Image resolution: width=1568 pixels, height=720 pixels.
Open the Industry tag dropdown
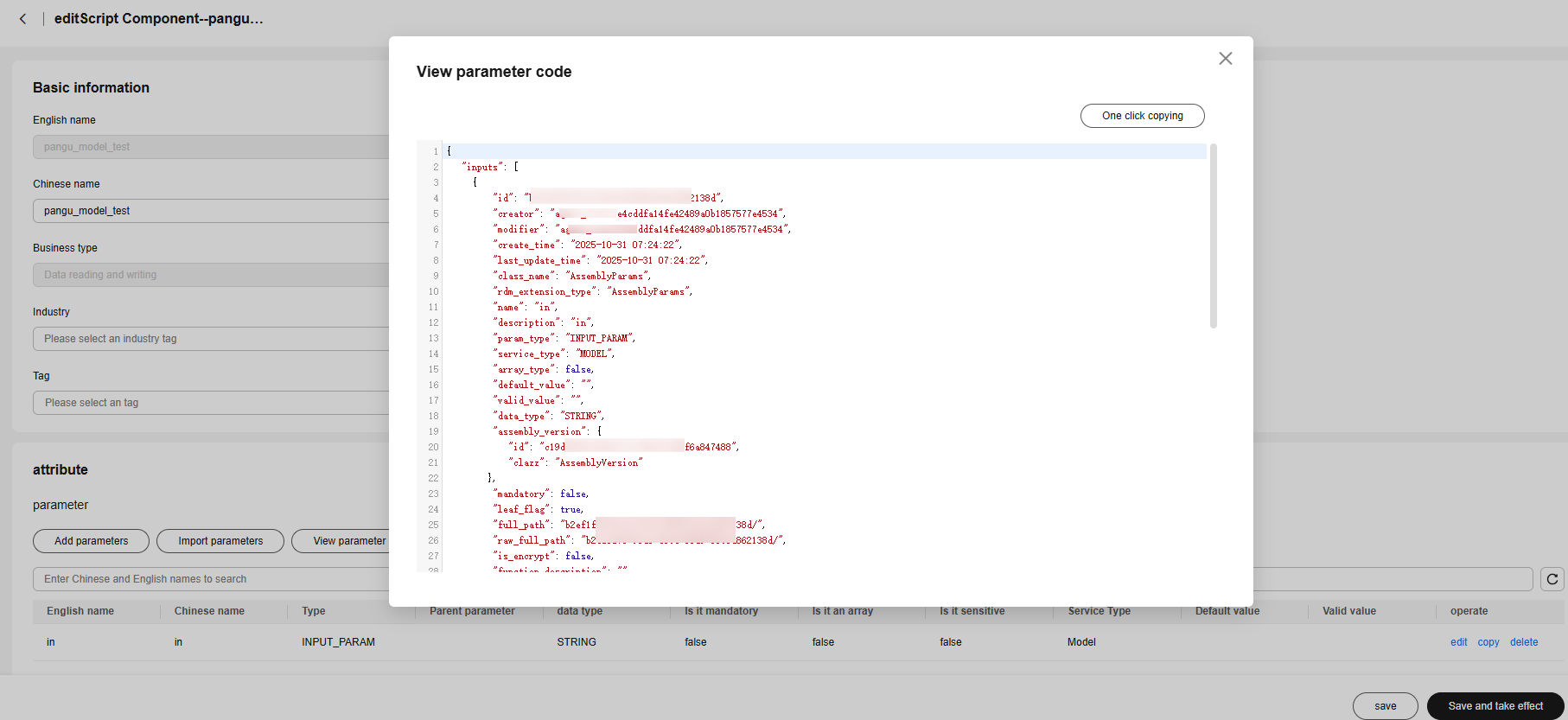[211, 339]
